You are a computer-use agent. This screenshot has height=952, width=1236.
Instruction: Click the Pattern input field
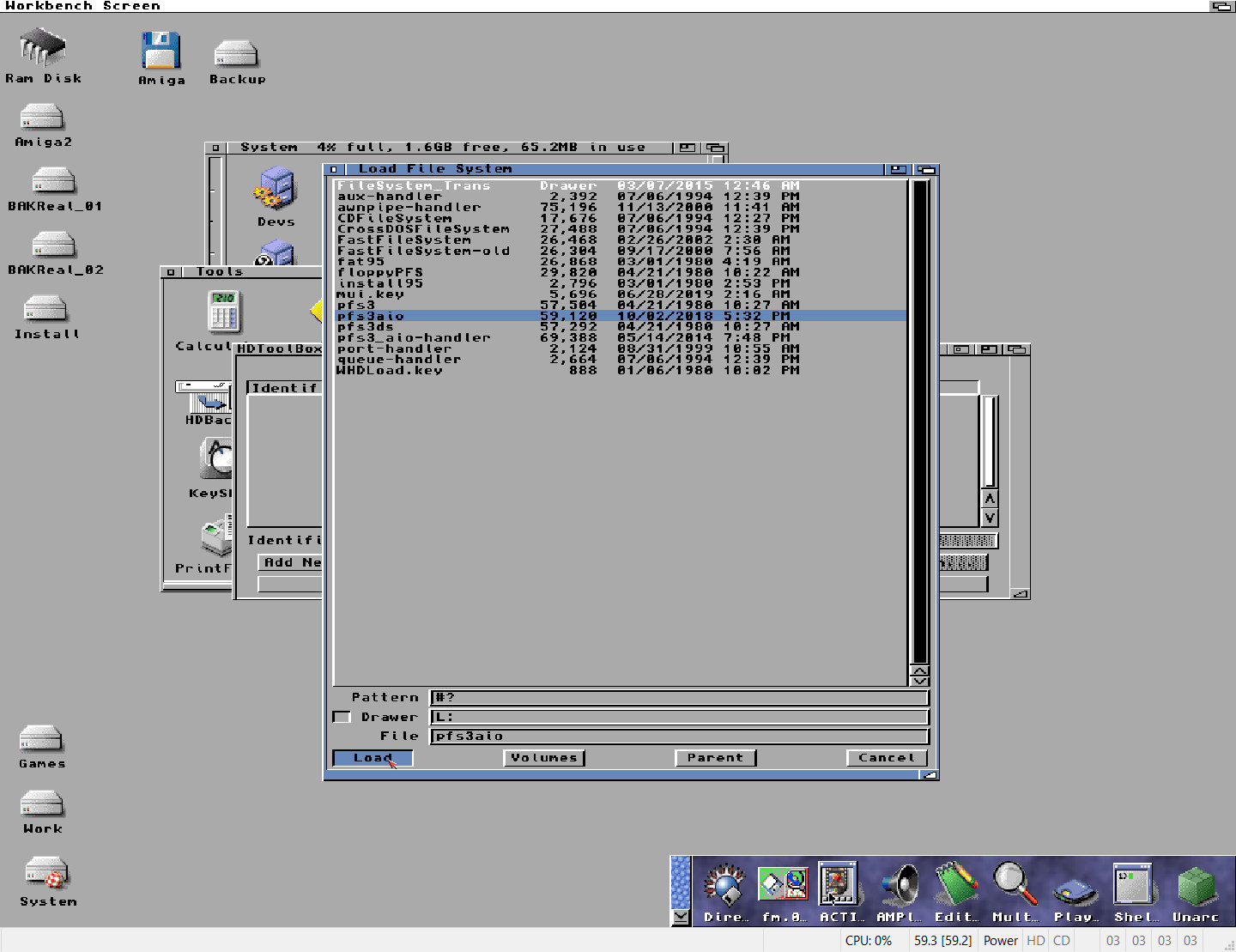tap(680, 697)
